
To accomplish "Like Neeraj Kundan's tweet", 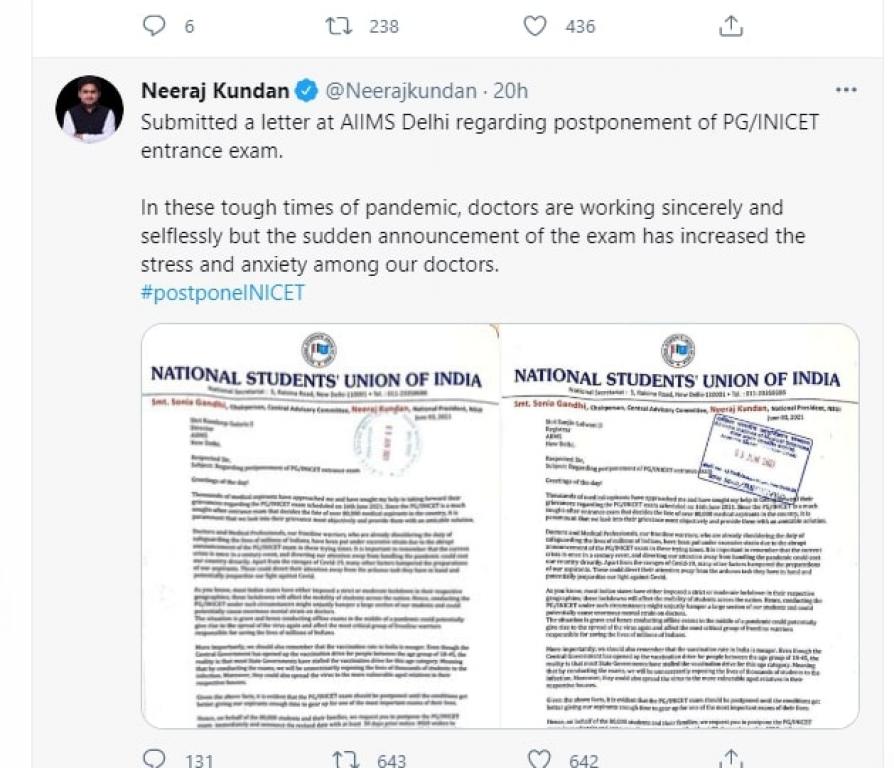I will pos(541,759).
